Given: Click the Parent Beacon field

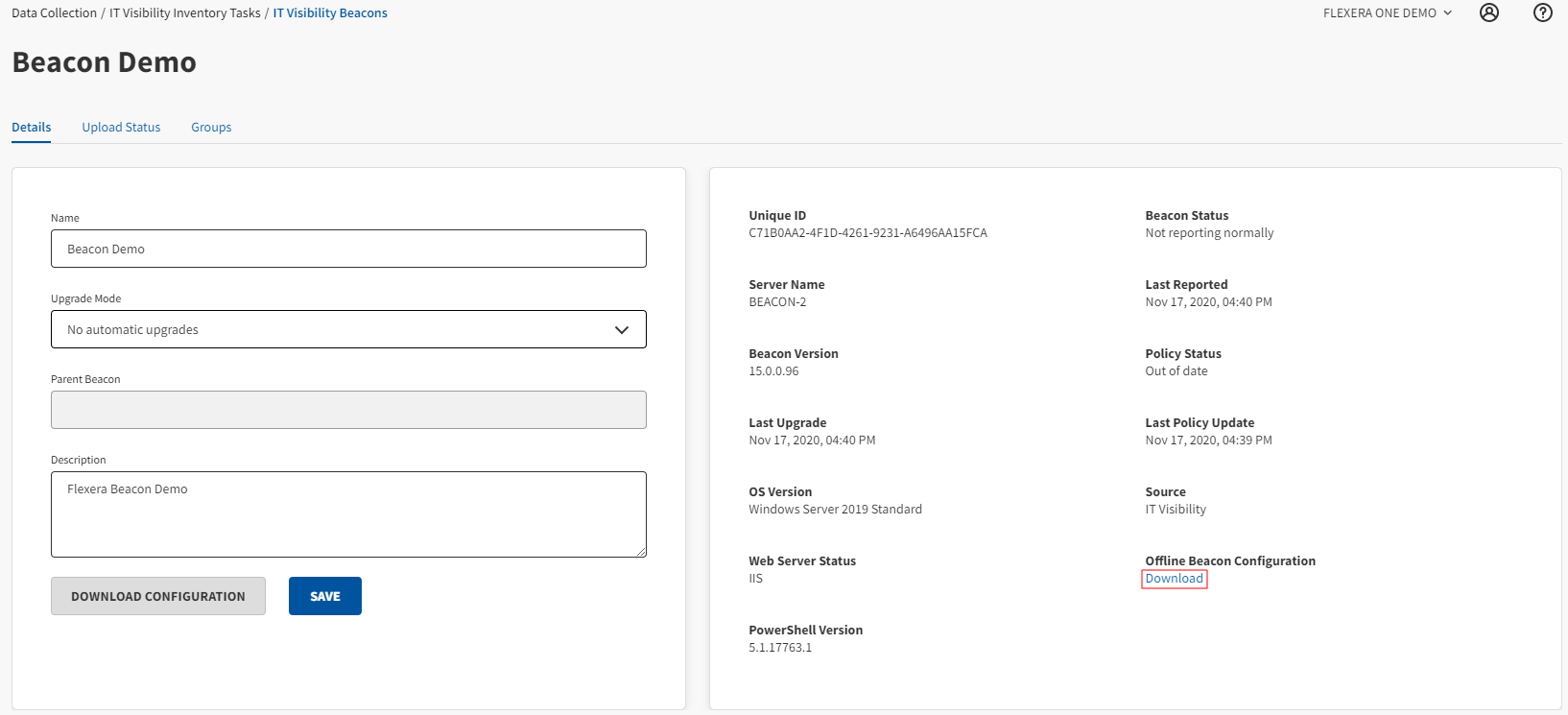Looking at the screenshot, I should point(348,410).
